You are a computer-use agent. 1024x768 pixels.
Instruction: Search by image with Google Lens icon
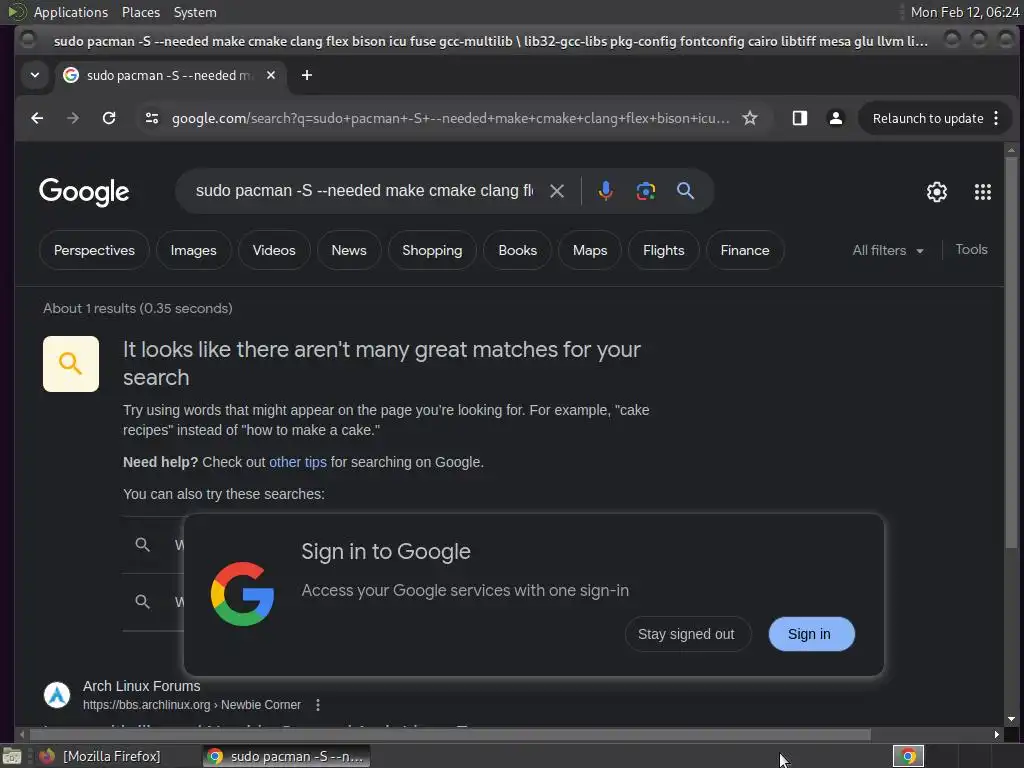[x=645, y=191]
